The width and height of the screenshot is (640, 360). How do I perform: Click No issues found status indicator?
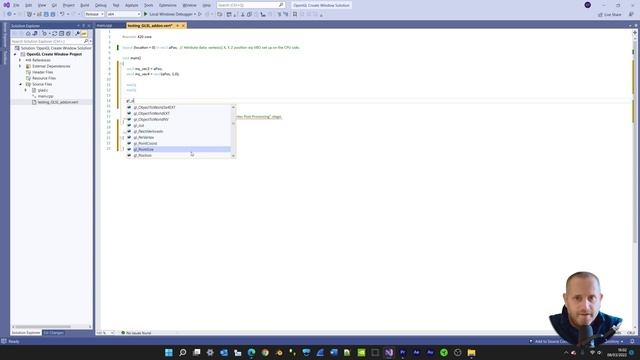click(x=136, y=333)
